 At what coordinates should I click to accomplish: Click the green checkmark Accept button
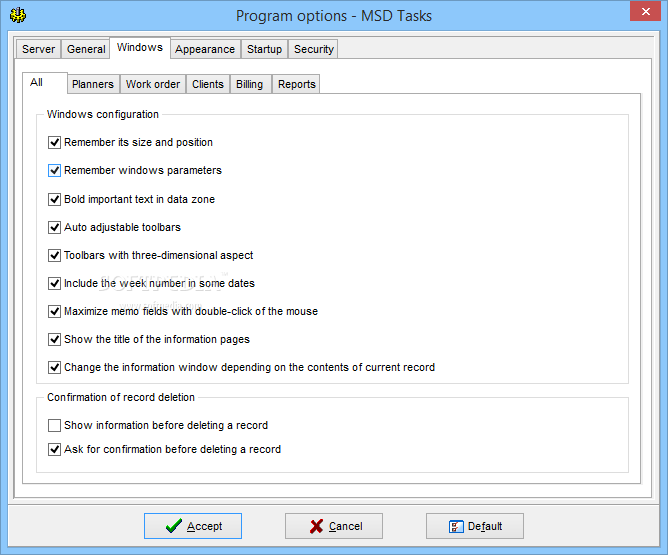tap(192, 526)
